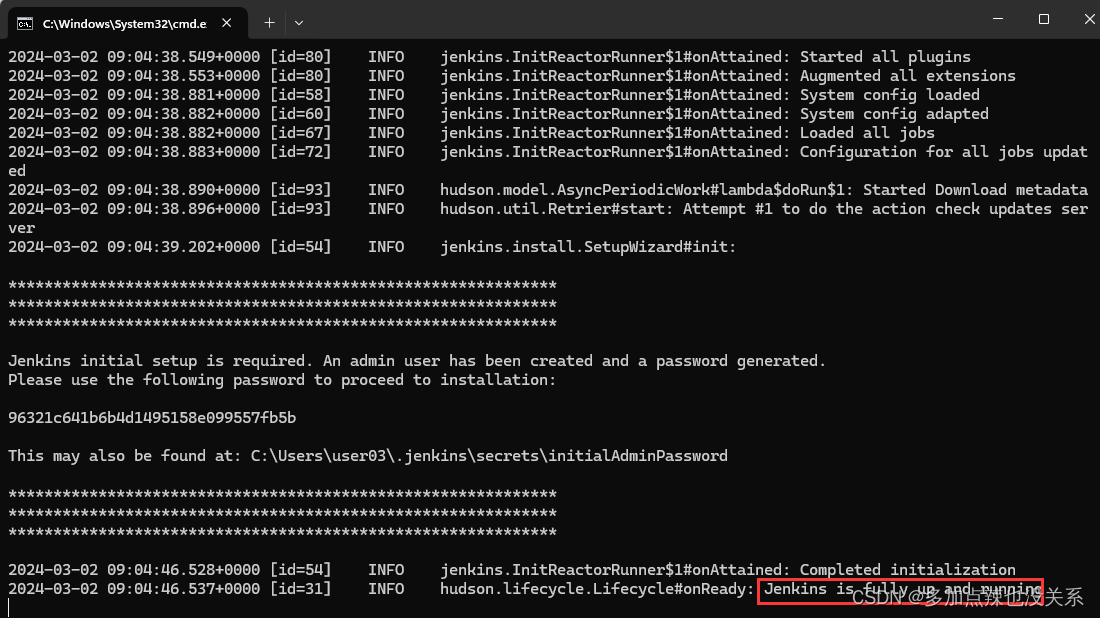Screen dimensions: 1100x618
Task: Click the timestamp 2024-03-02 09:04:46.528+0000
Action: click(x=134, y=570)
